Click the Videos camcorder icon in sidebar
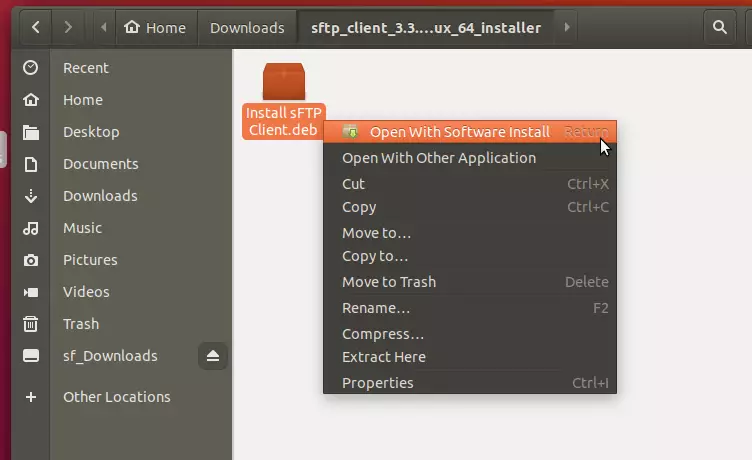752x460 pixels. point(31,292)
